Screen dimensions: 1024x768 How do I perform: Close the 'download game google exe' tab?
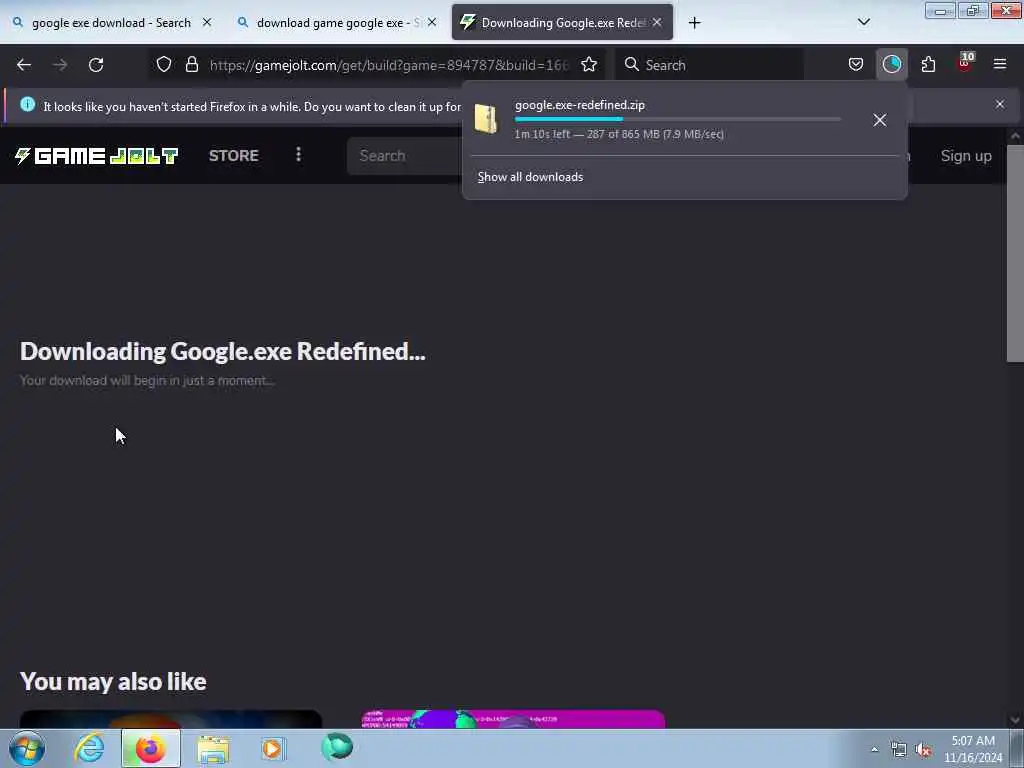pos(432,22)
